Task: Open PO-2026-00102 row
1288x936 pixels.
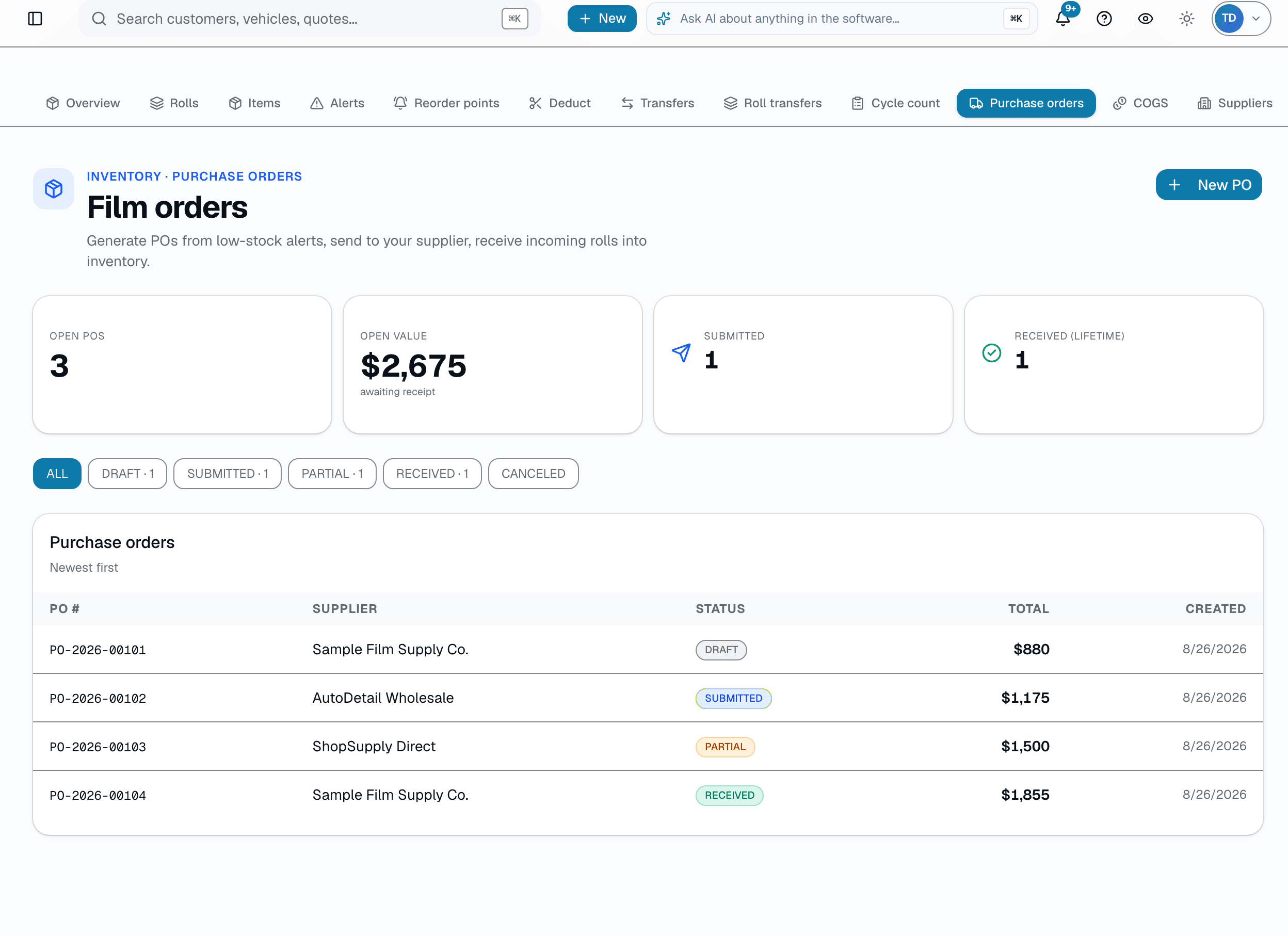Action: point(648,698)
